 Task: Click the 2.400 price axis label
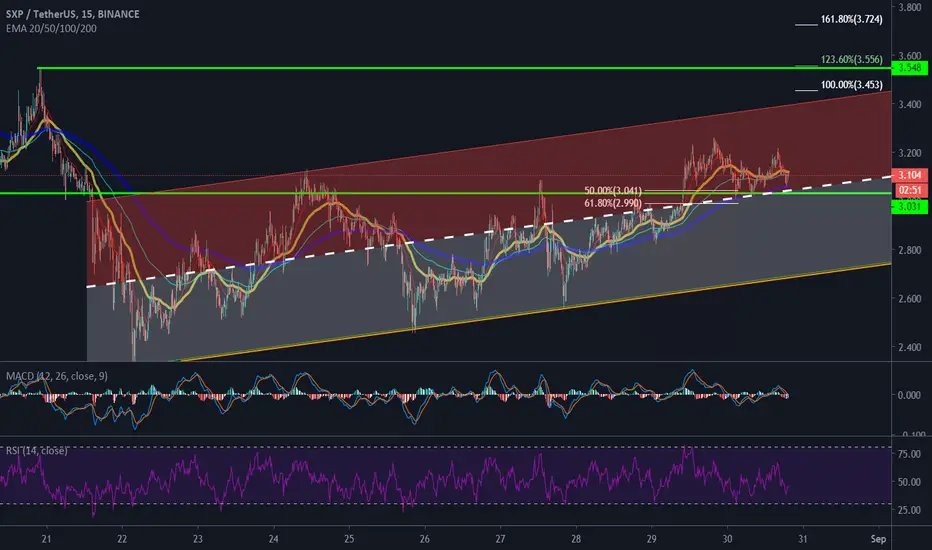pos(909,347)
